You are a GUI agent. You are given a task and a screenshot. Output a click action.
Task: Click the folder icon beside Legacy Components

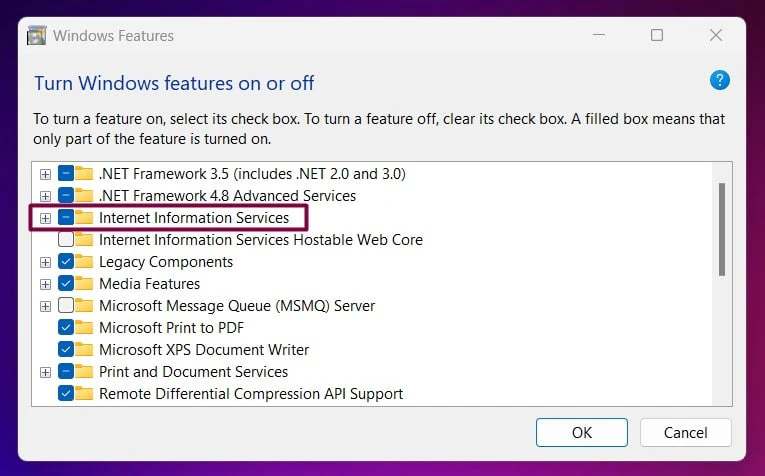84,261
